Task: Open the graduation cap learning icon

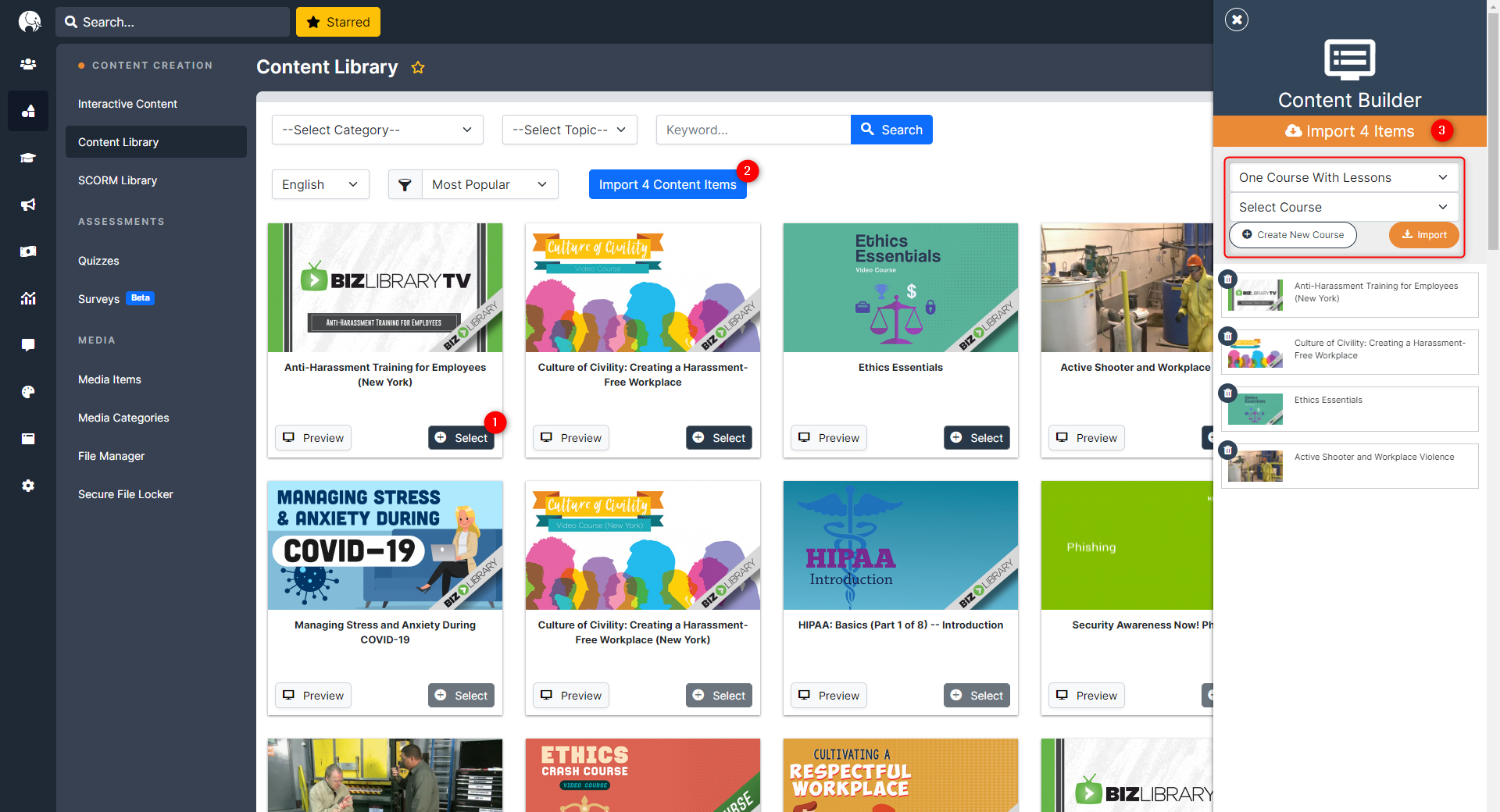Action: point(28,158)
